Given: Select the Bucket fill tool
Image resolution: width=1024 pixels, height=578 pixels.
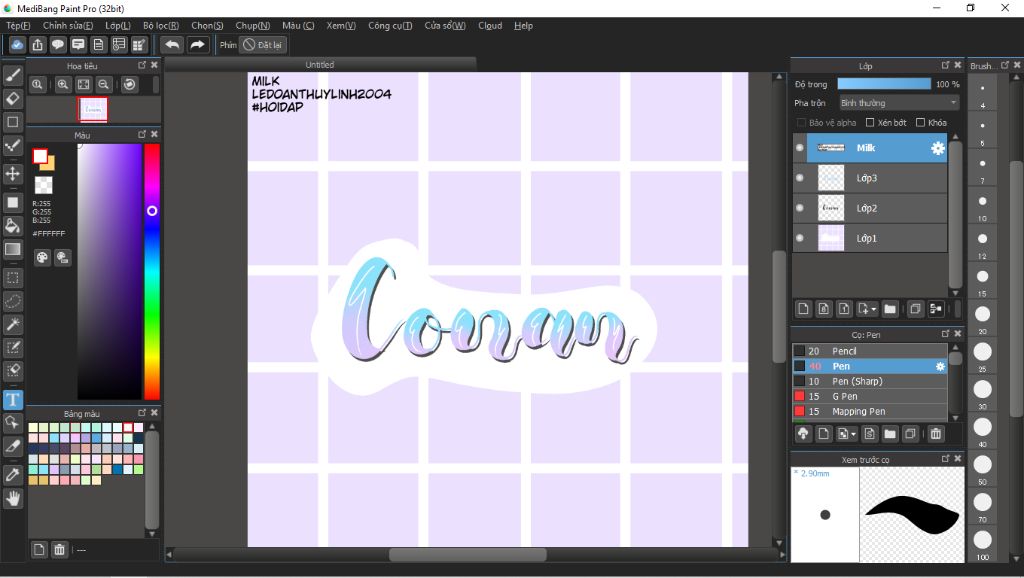Looking at the screenshot, I should [x=12, y=226].
